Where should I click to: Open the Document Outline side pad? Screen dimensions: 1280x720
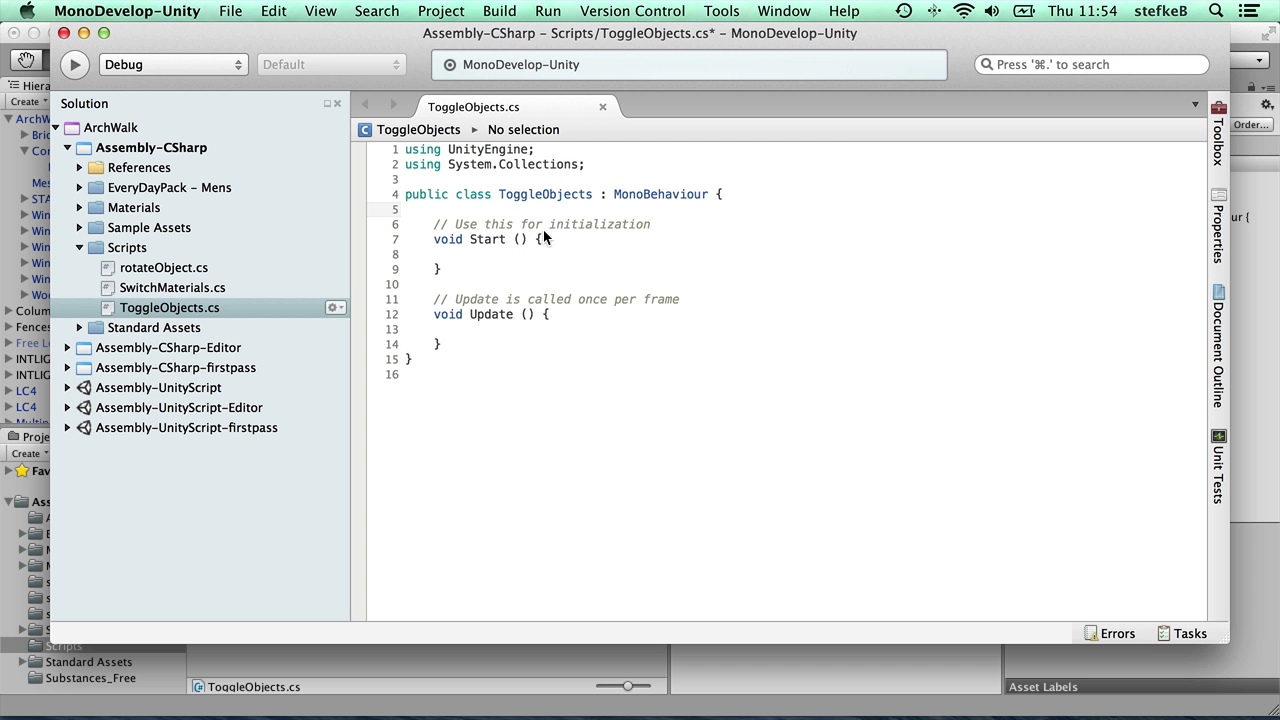[x=1218, y=346]
